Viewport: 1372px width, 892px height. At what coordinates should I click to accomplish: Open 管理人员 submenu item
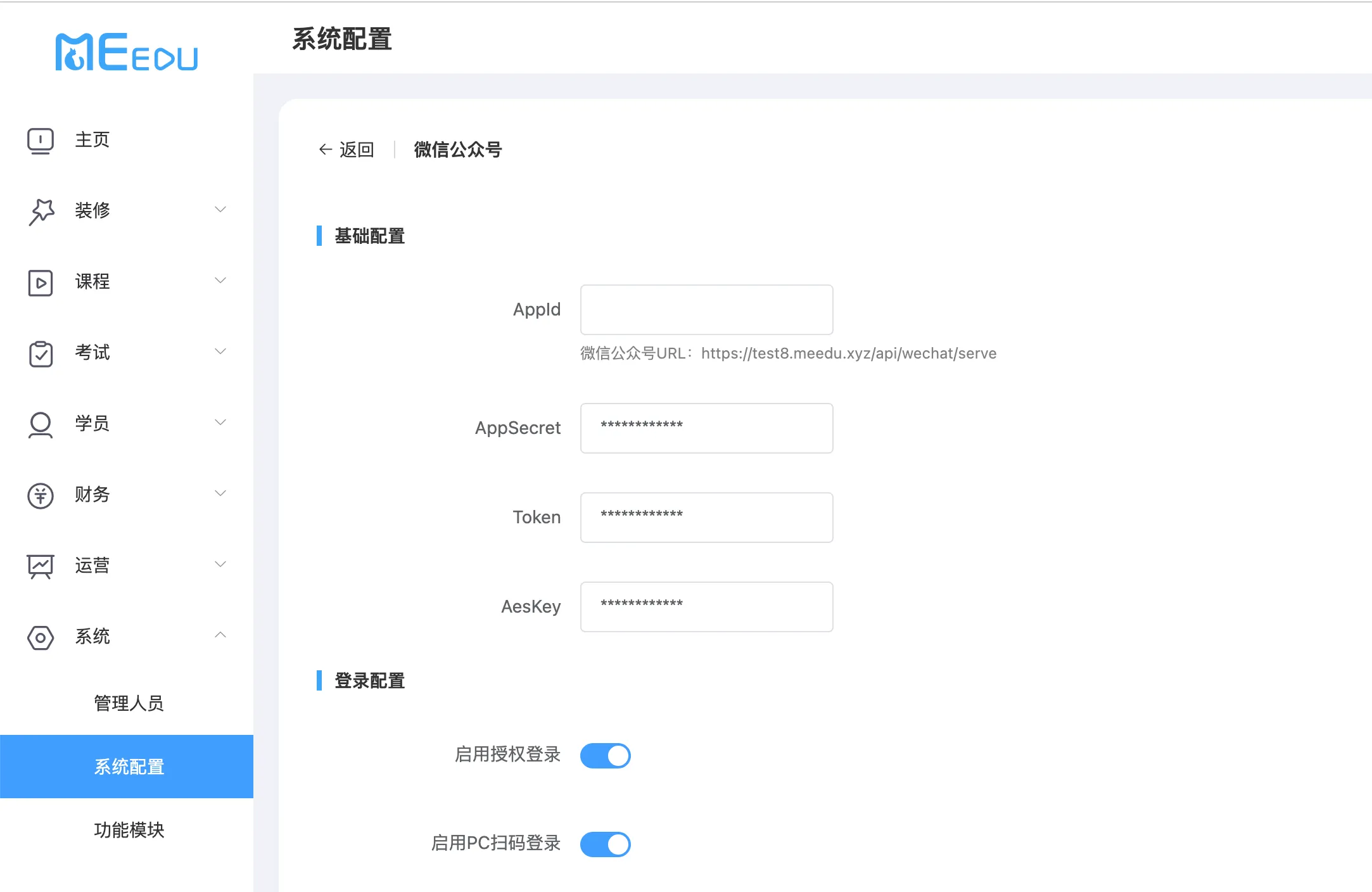129,703
